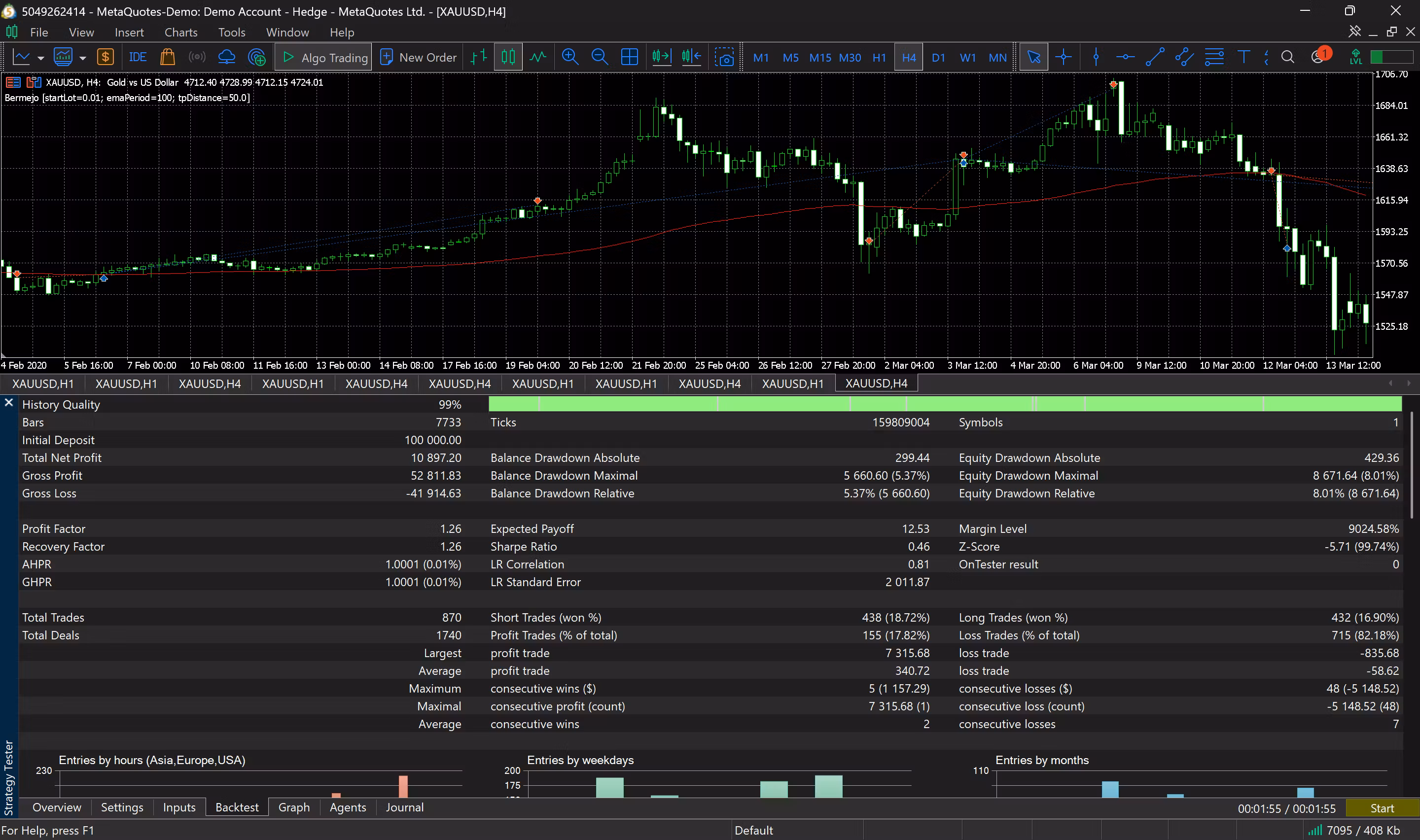The width and height of the screenshot is (1420, 840).
Task: Select the equidistant channel tool
Action: [x=1184, y=57]
